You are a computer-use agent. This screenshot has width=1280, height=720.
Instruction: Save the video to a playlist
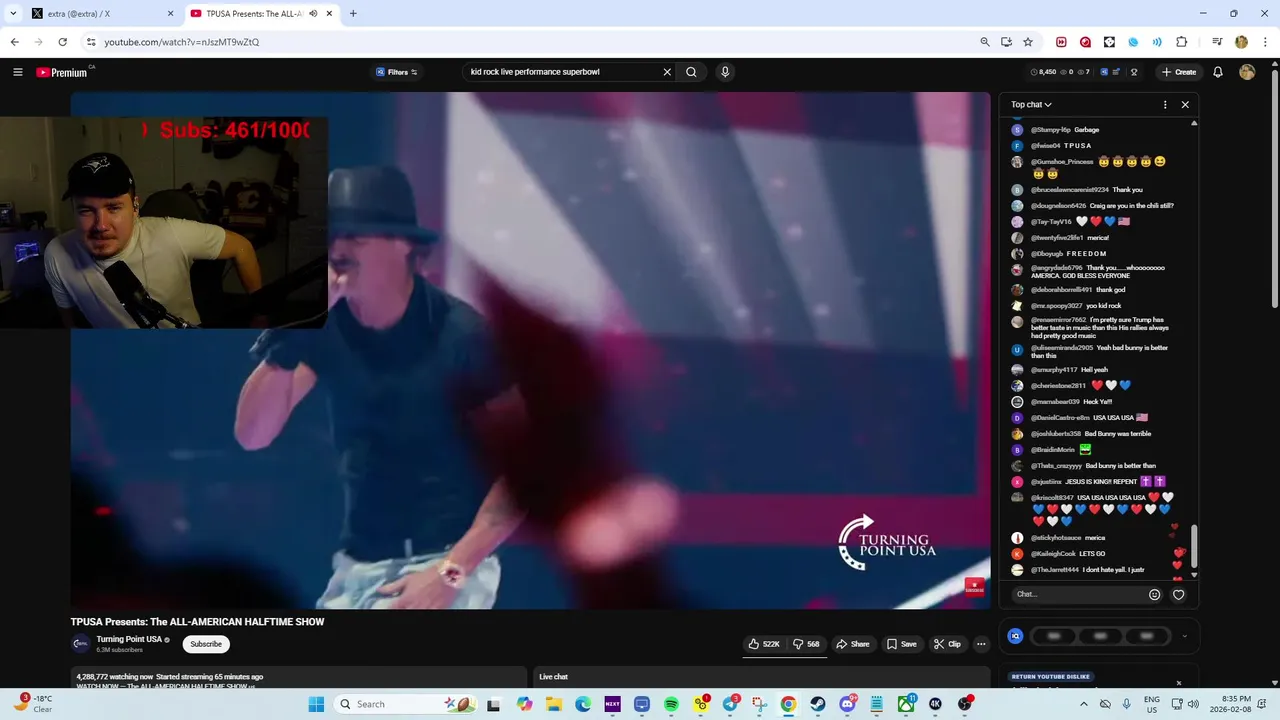(901, 644)
